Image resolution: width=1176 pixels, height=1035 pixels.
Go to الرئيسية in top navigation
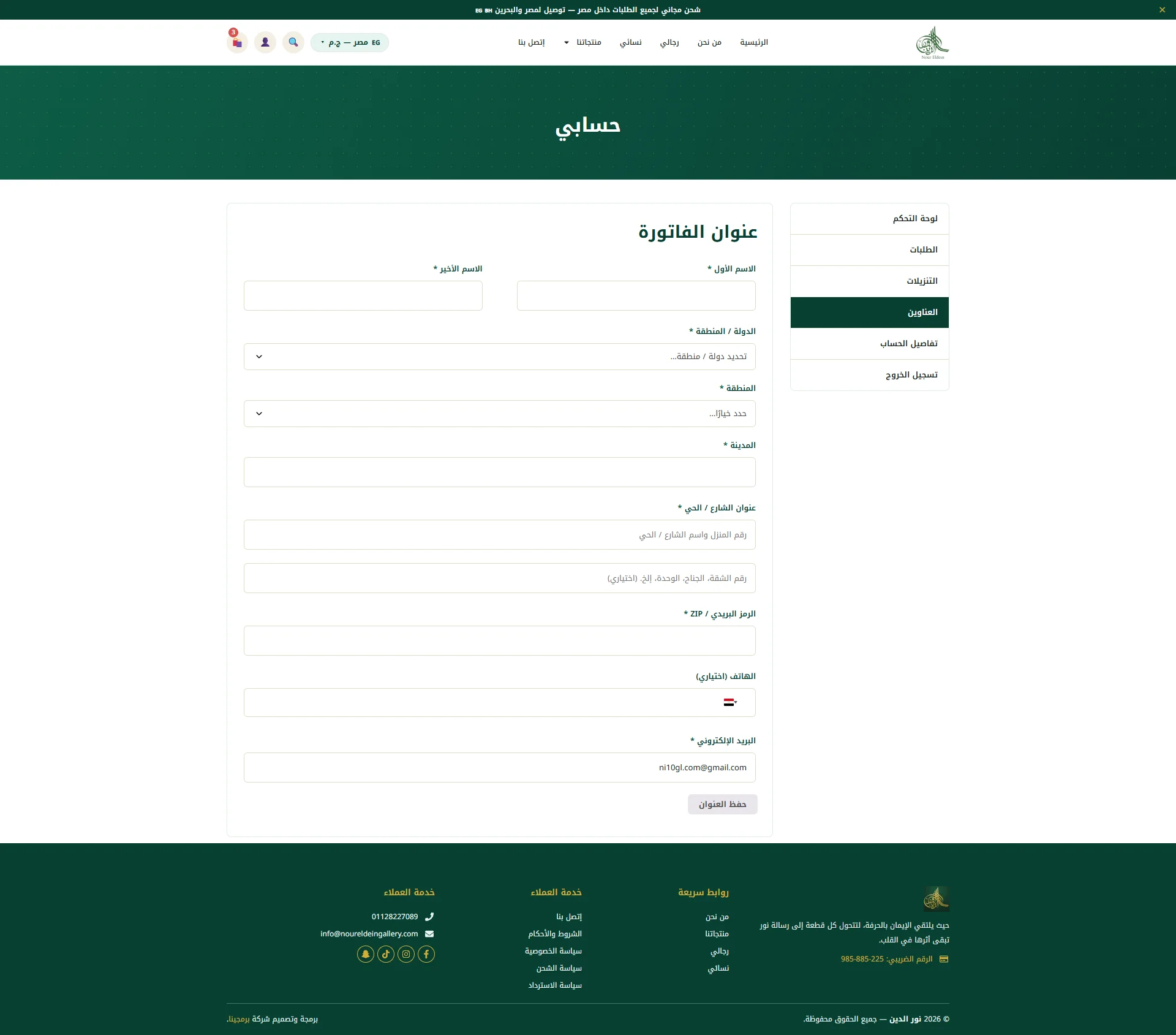[754, 42]
